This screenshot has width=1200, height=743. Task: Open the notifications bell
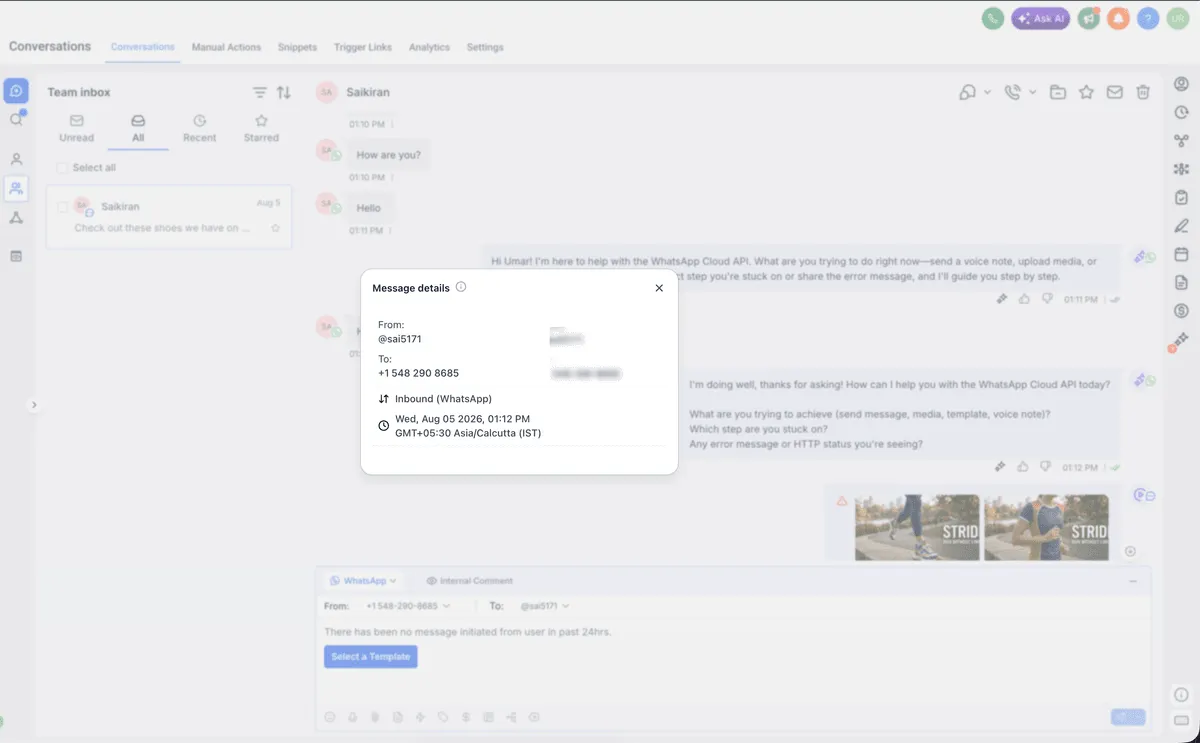(1118, 18)
